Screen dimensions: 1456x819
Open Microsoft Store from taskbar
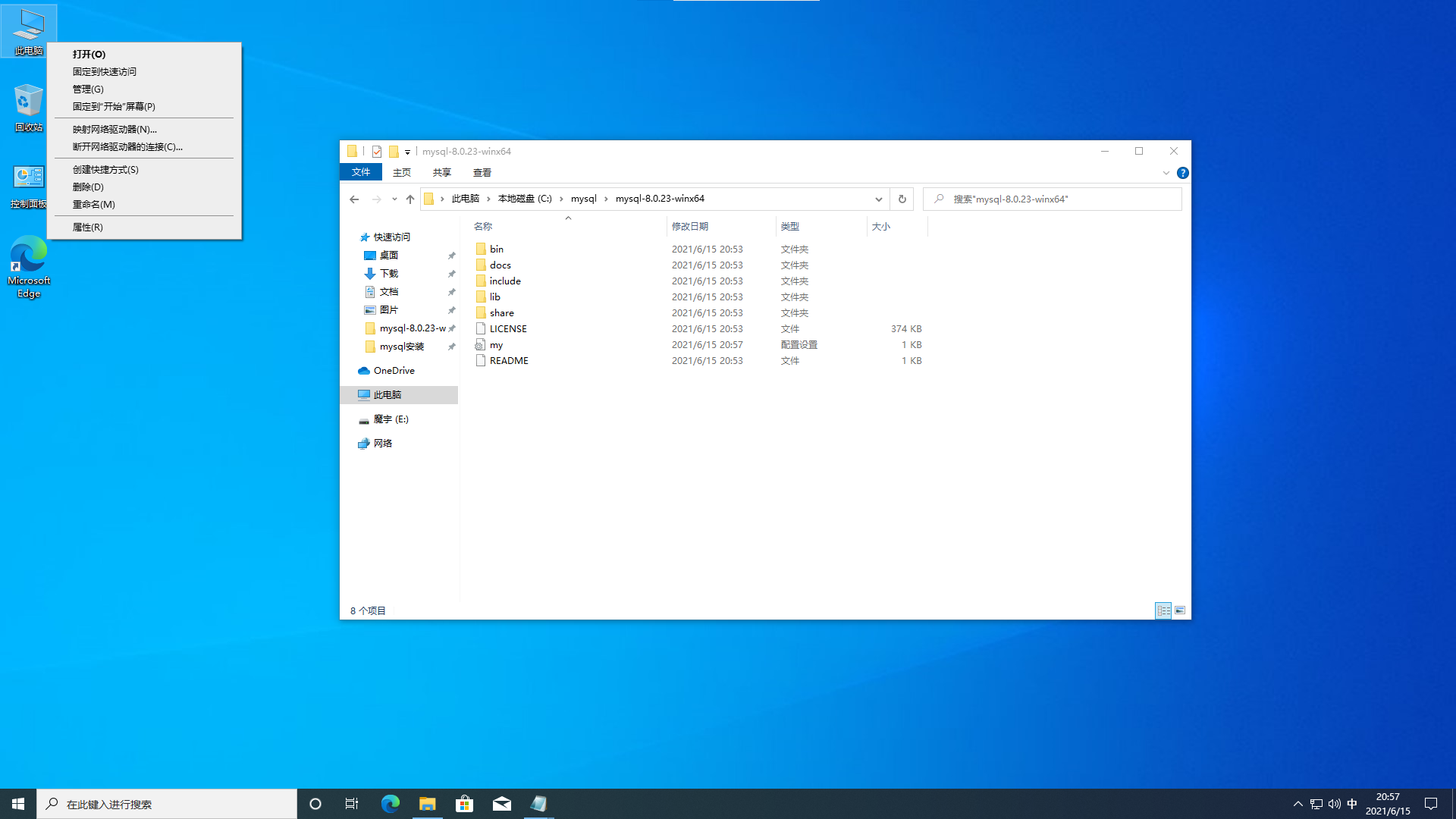click(x=464, y=804)
